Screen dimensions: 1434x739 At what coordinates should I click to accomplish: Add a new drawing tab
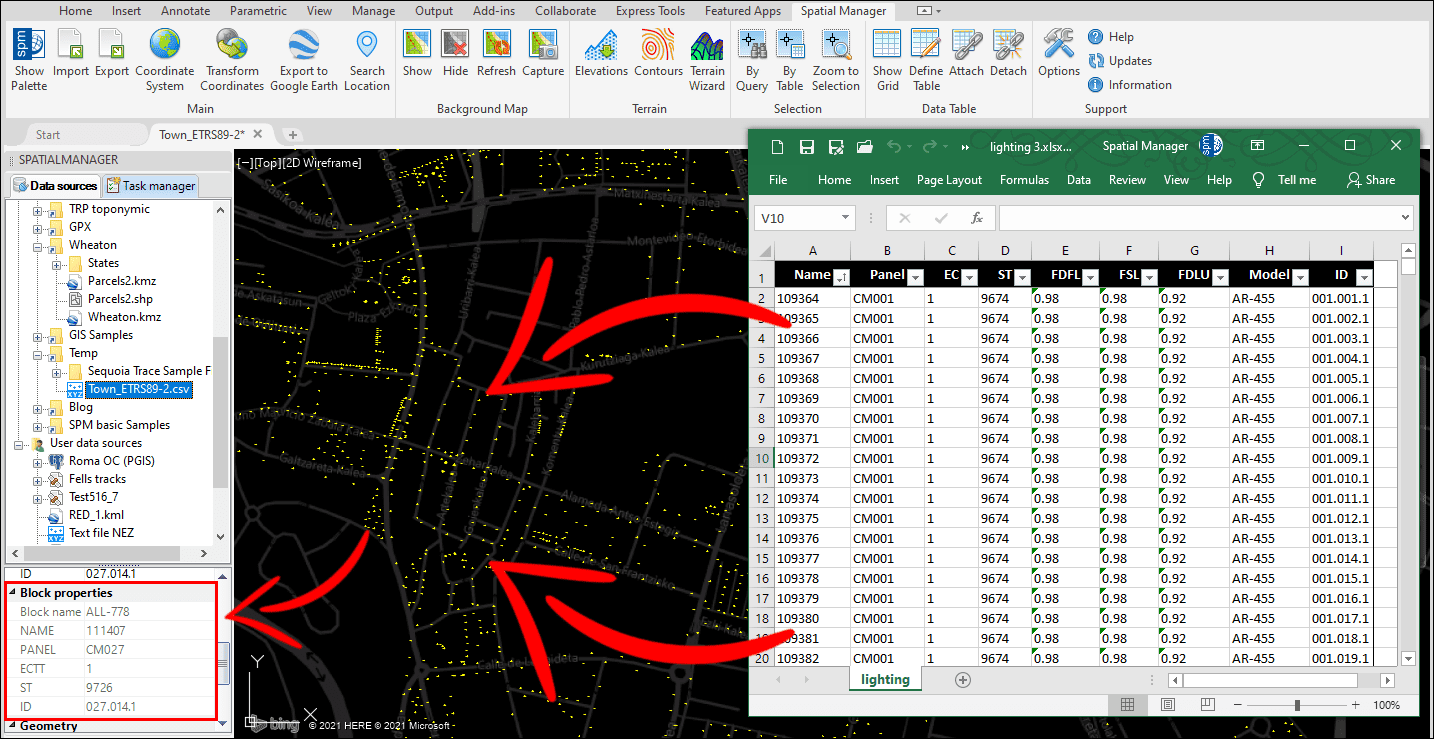293,135
